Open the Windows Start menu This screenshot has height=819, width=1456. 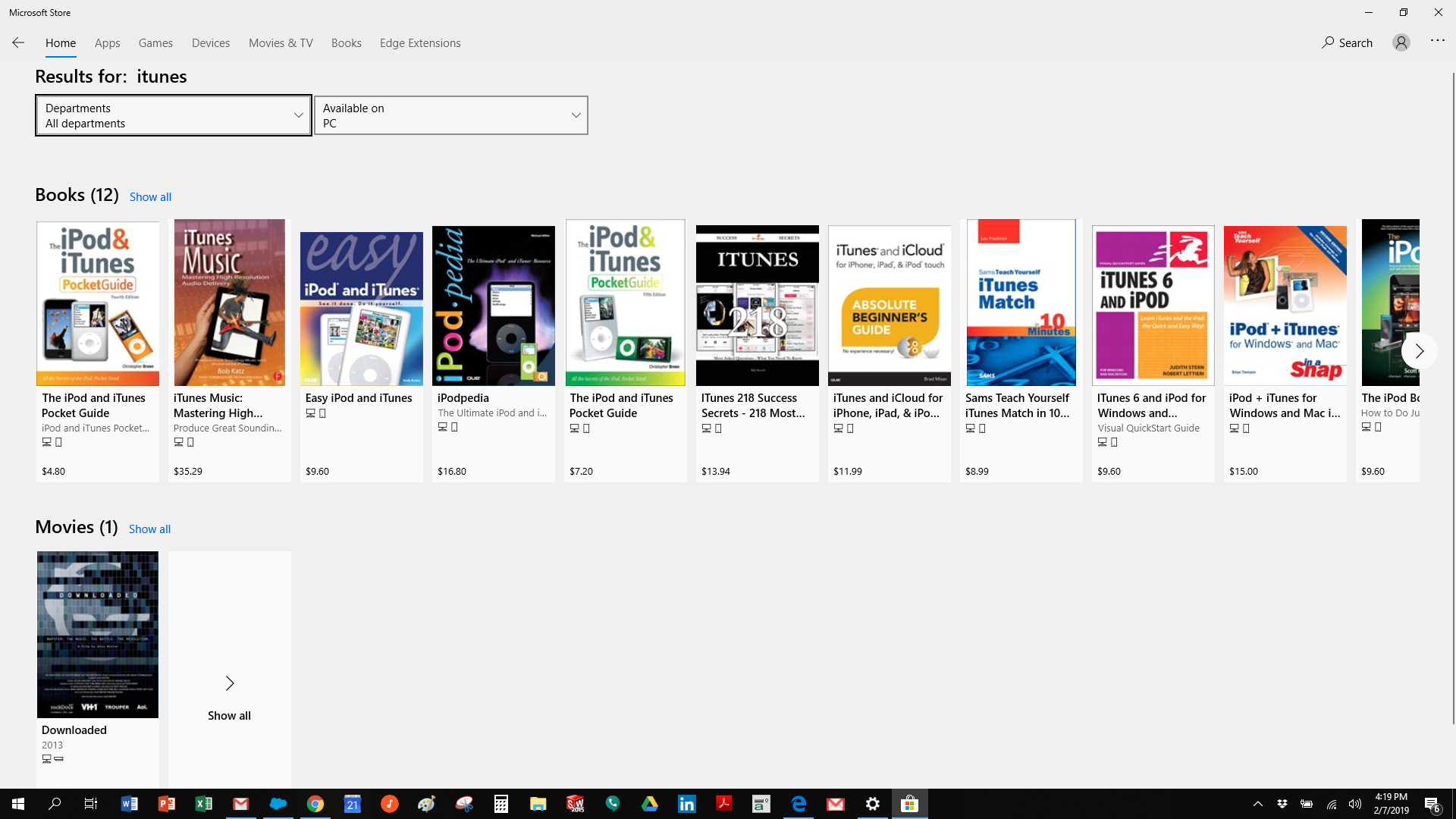[x=18, y=804]
